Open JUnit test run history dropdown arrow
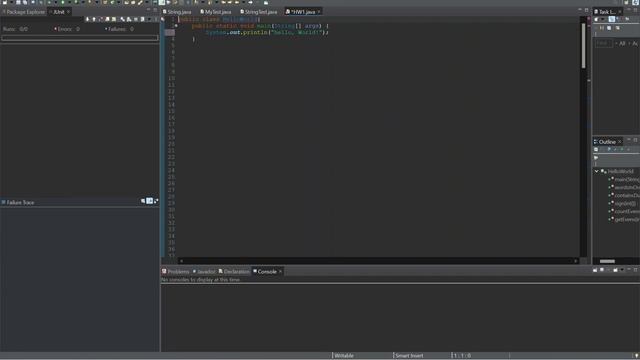The height and width of the screenshot is (360, 640). point(149,19)
